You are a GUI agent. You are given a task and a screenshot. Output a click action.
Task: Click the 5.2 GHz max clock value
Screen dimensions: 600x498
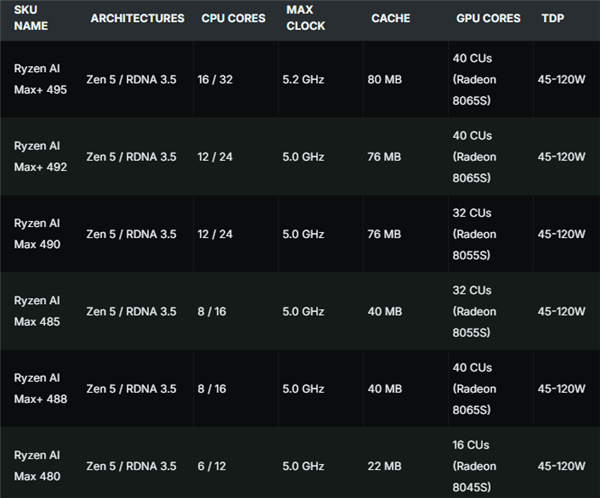[303, 80]
